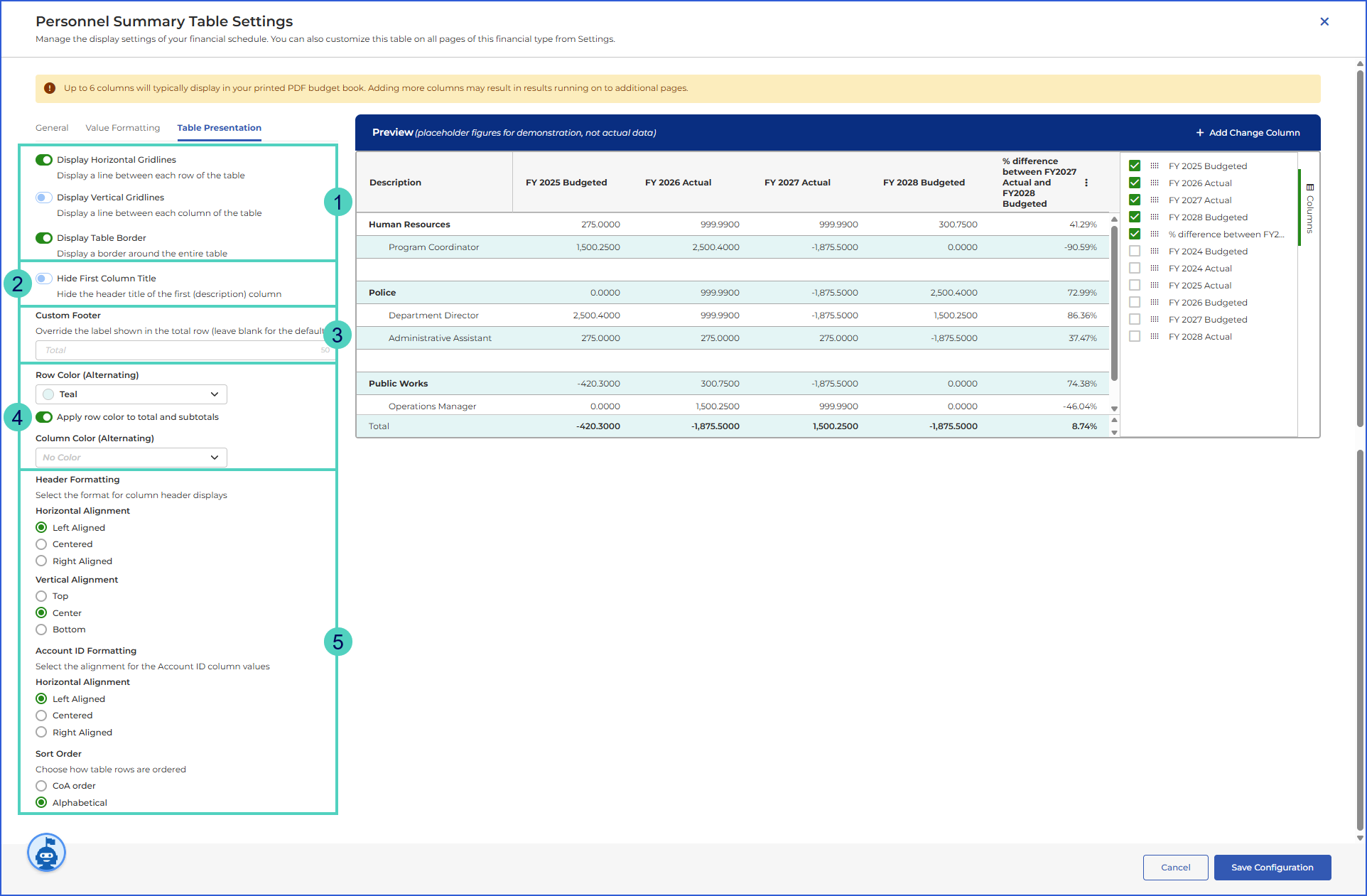Grab drag handle for FY 2024 Budgeted column
1367x896 pixels.
pyautogui.click(x=1155, y=252)
